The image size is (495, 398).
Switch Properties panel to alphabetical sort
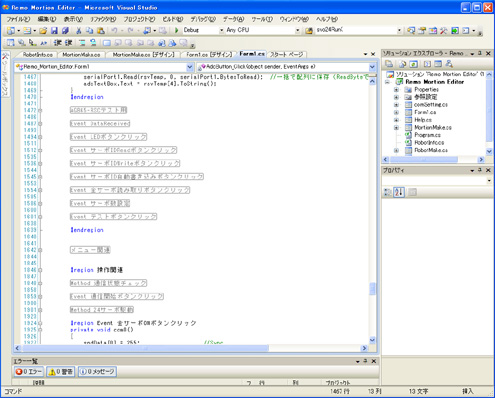point(399,192)
